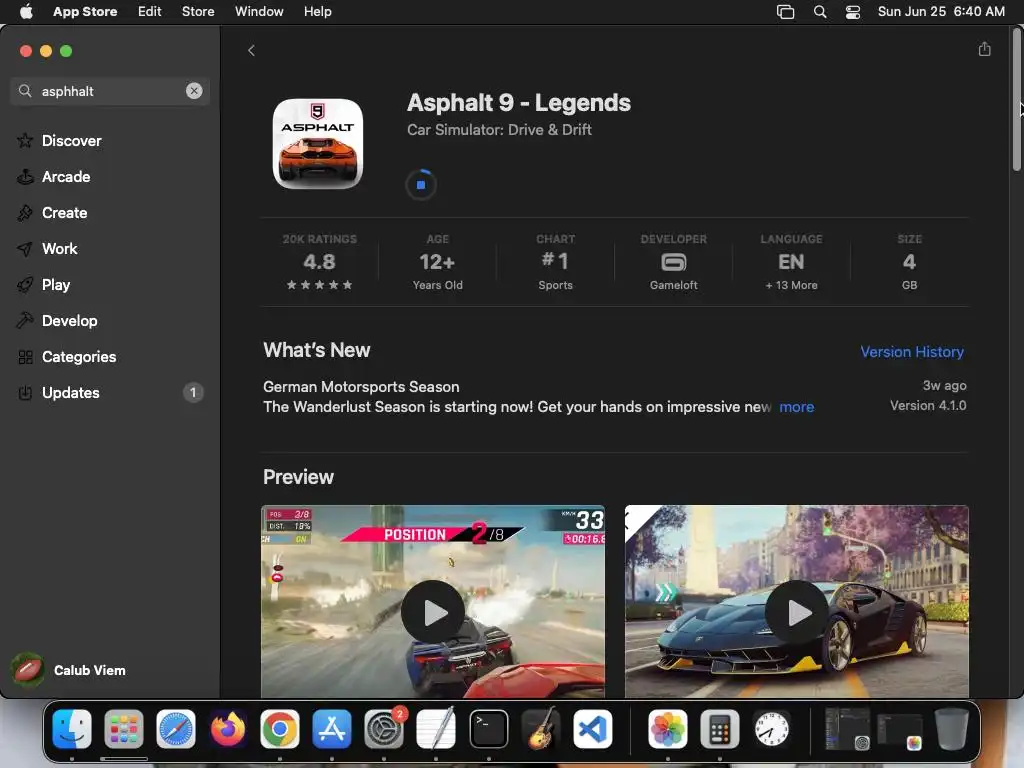Open the Help menu
Image resolution: width=1024 pixels, height=768 pixels.
(x=317, y=12)
